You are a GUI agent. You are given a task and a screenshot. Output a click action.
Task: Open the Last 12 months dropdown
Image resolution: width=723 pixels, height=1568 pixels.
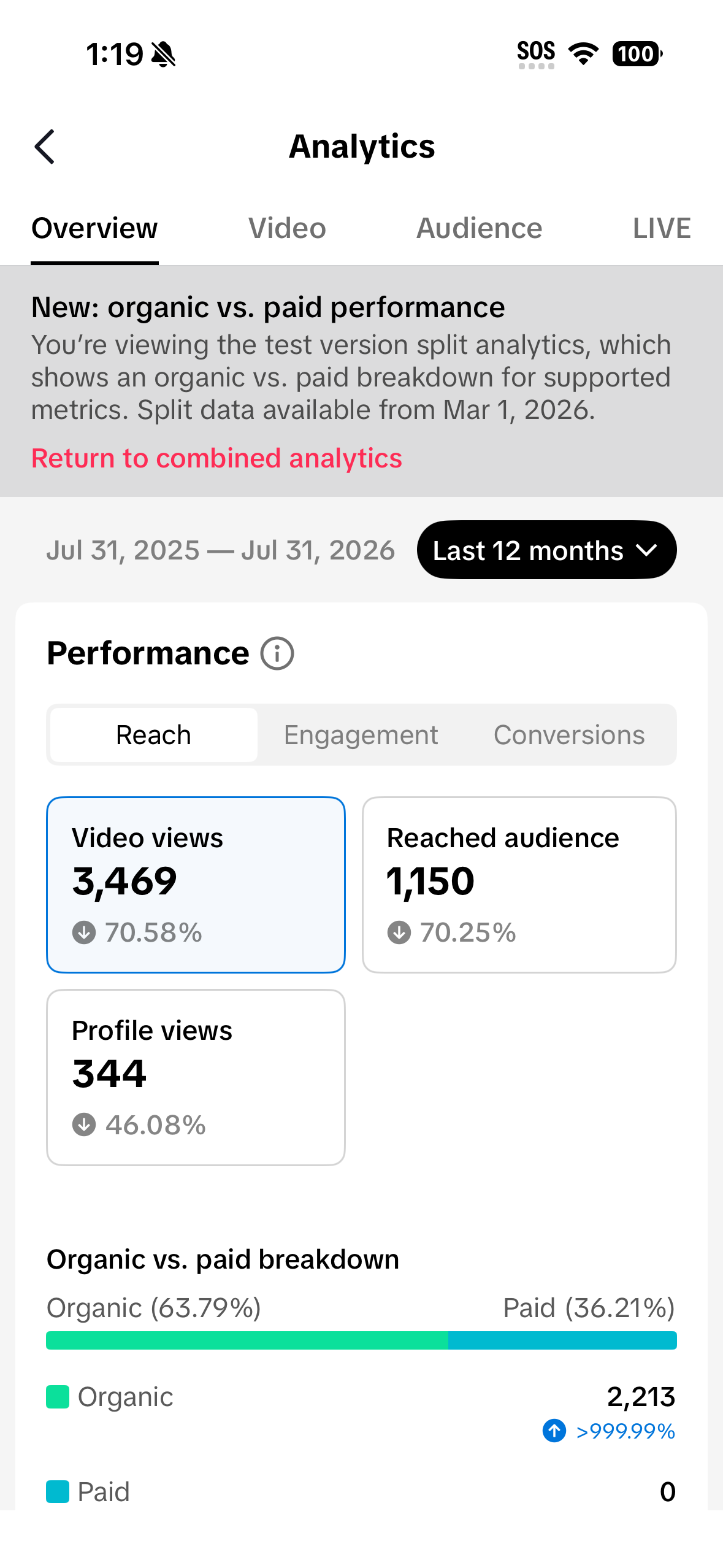[546, 550]
